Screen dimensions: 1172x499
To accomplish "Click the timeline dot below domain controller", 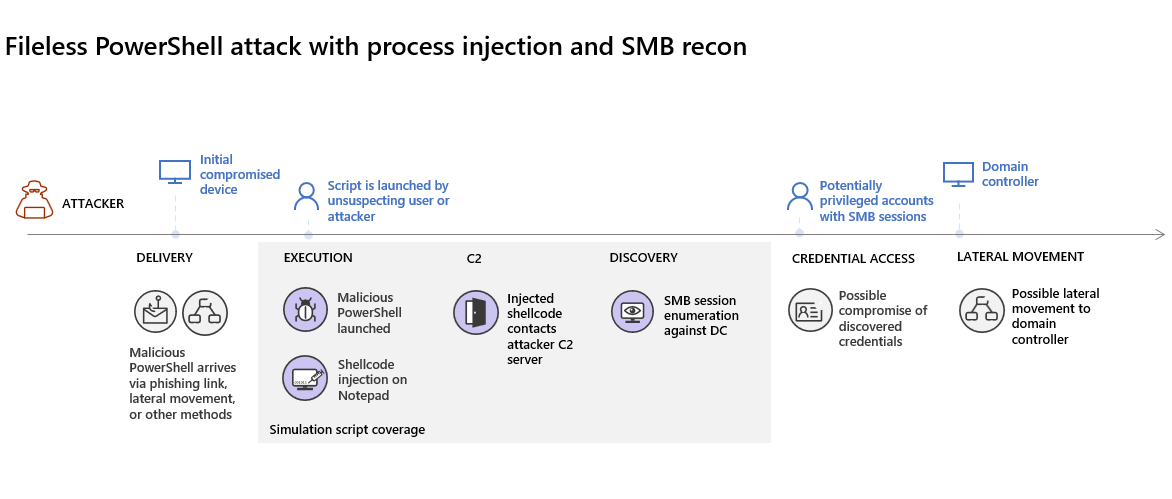I will tap(959, 233).
